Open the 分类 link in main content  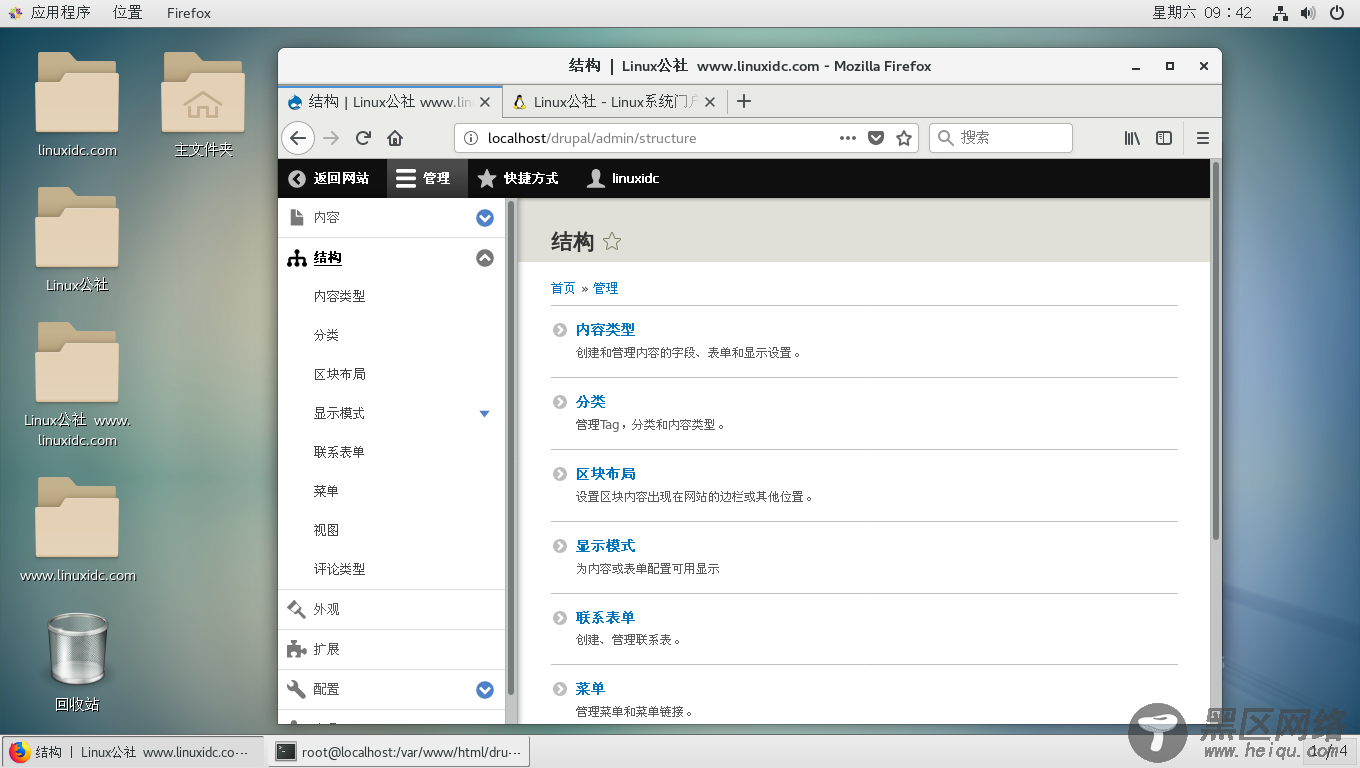[590, 401]
